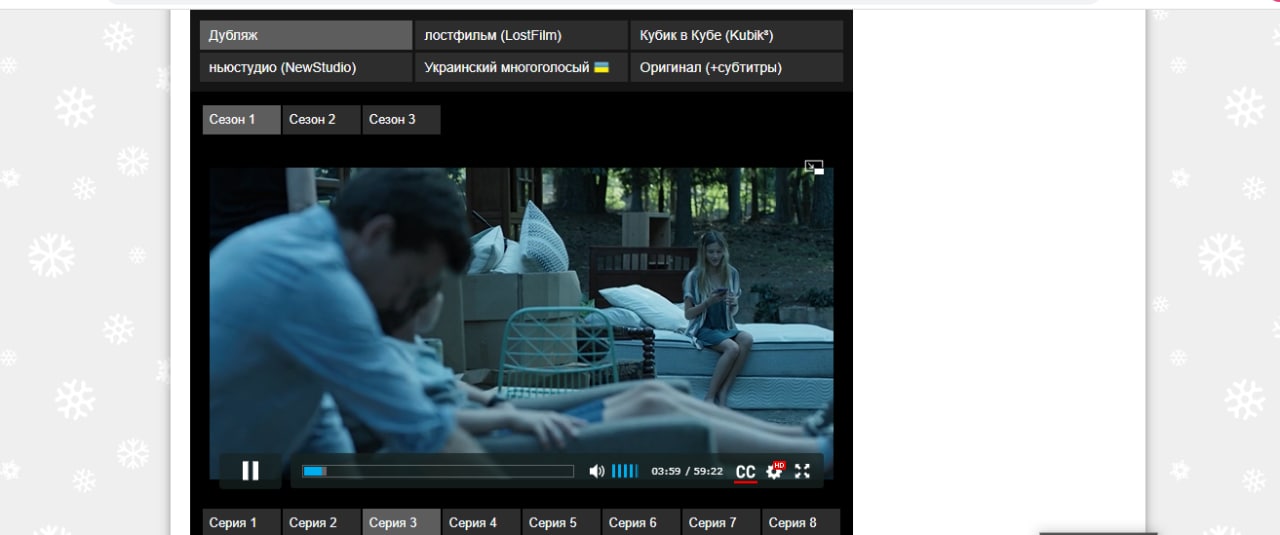Mute the player volume speaker icon
The height and width of the screenshot is (535, 1280).
coord(596,471)
